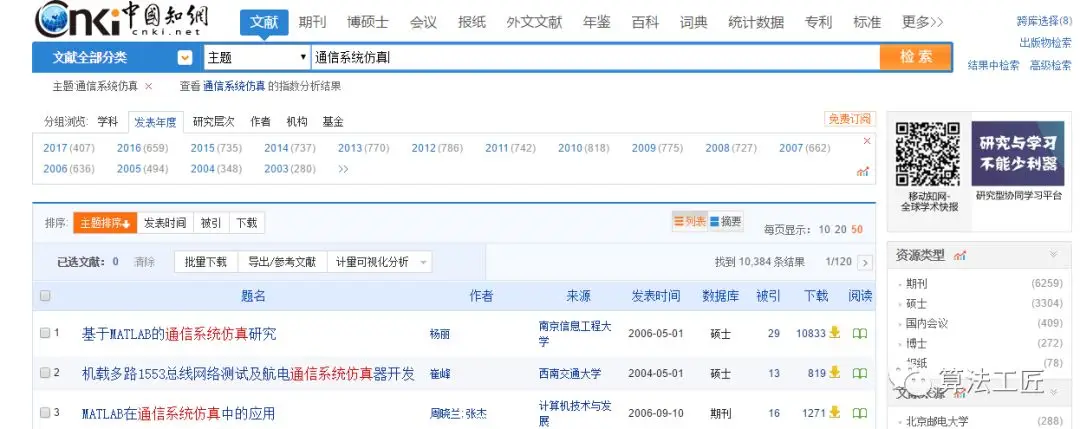
Task: Open 计量可视化分析 dropdown
Action: click(x=380, y=262)
